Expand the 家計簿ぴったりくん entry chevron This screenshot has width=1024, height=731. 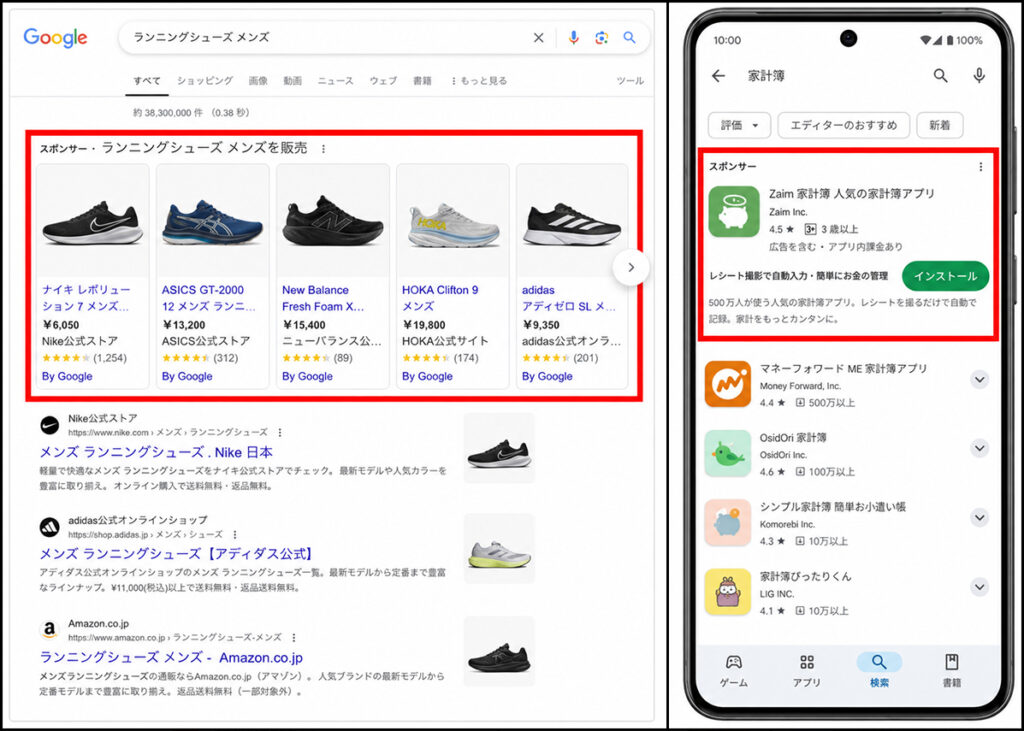979,587
